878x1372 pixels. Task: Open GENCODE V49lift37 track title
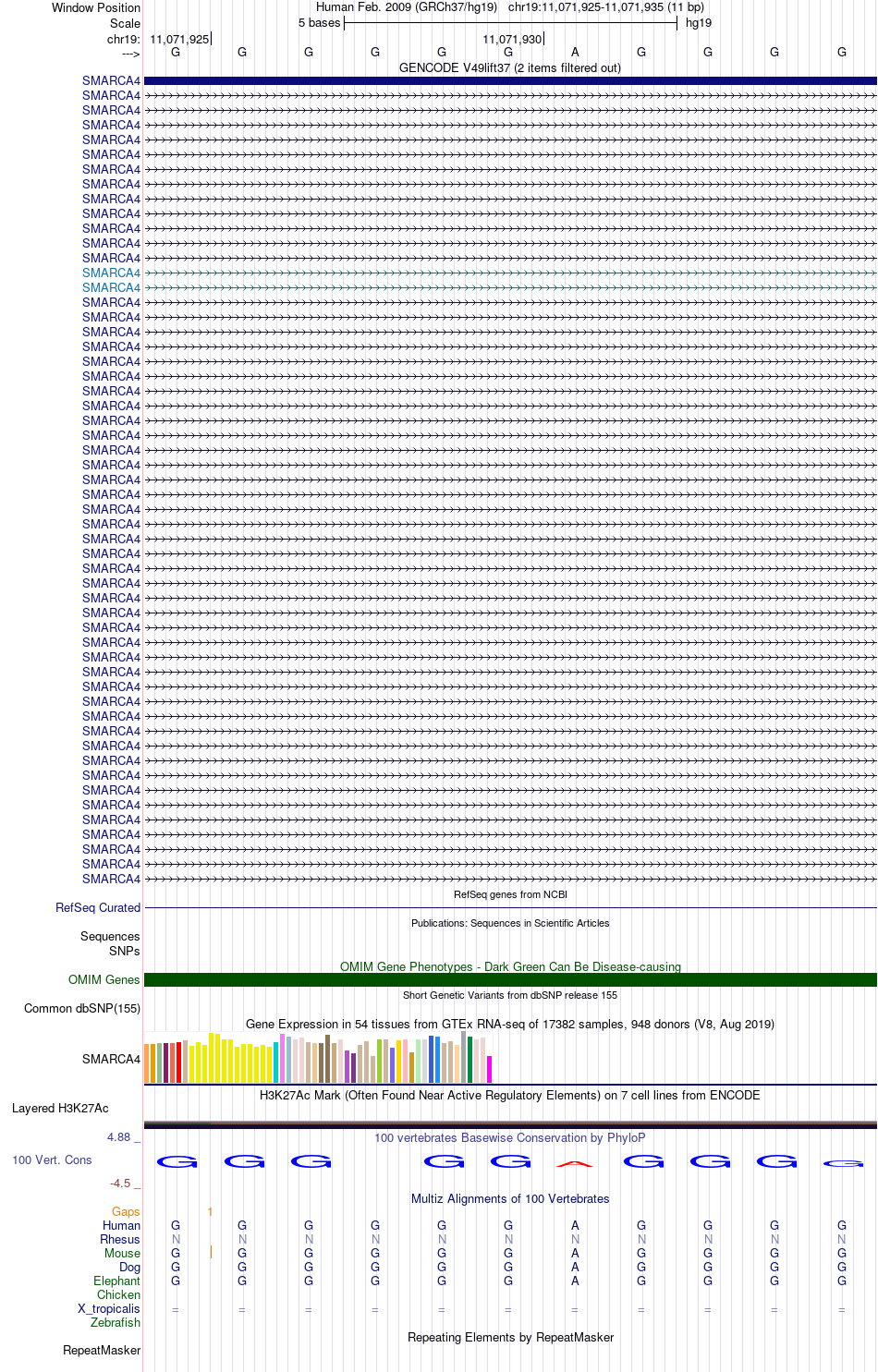(x=510, y=67)
